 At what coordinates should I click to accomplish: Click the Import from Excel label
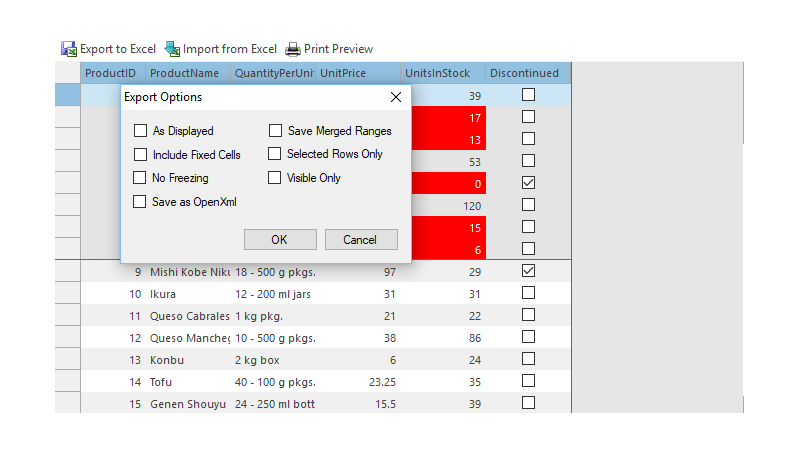point(230,49)
